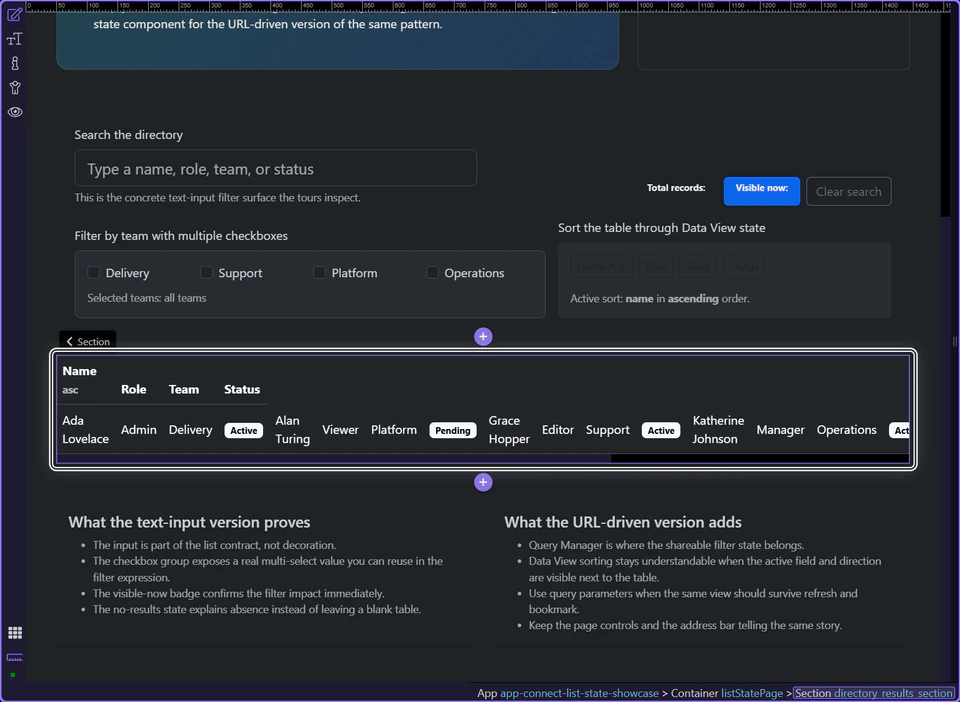Open the text size tool
Viewport: 960px width, 702px height.
15,39
